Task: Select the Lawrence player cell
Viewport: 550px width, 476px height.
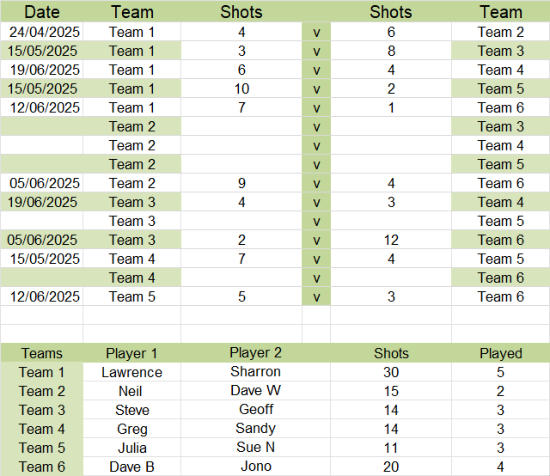Action: tap(132, 372)
